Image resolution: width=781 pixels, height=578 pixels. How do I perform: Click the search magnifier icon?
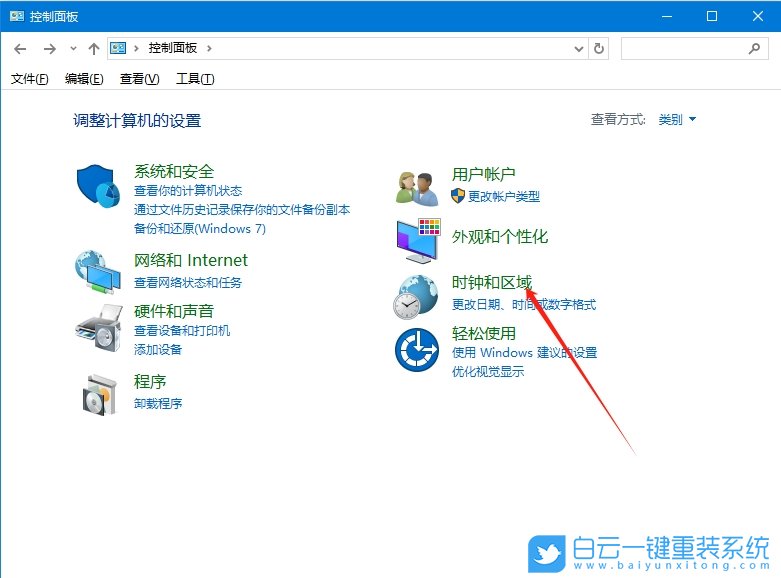[x=754, y=48]
